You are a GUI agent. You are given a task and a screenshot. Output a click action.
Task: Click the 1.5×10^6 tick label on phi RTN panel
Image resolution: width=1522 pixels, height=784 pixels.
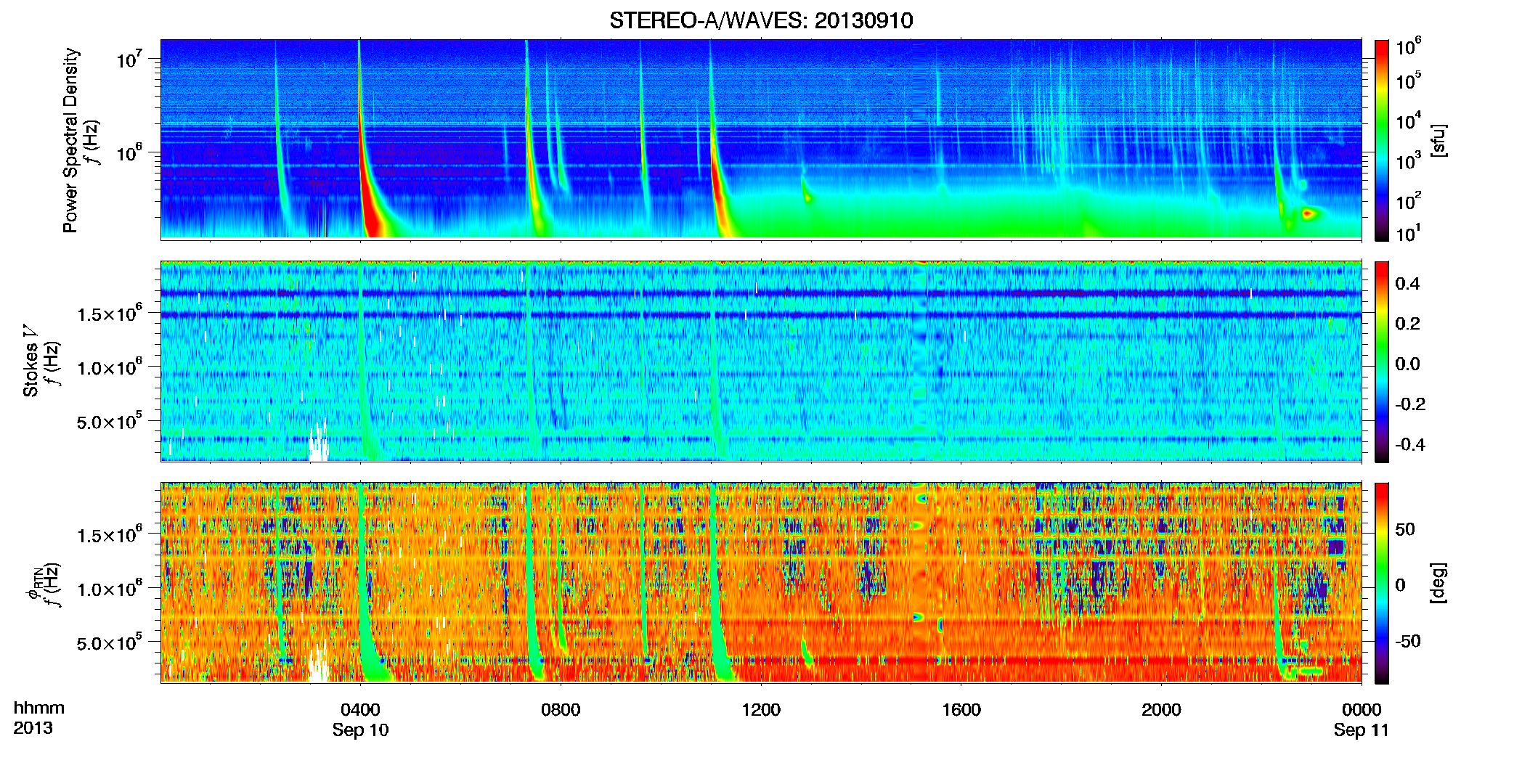click(109, 535)
